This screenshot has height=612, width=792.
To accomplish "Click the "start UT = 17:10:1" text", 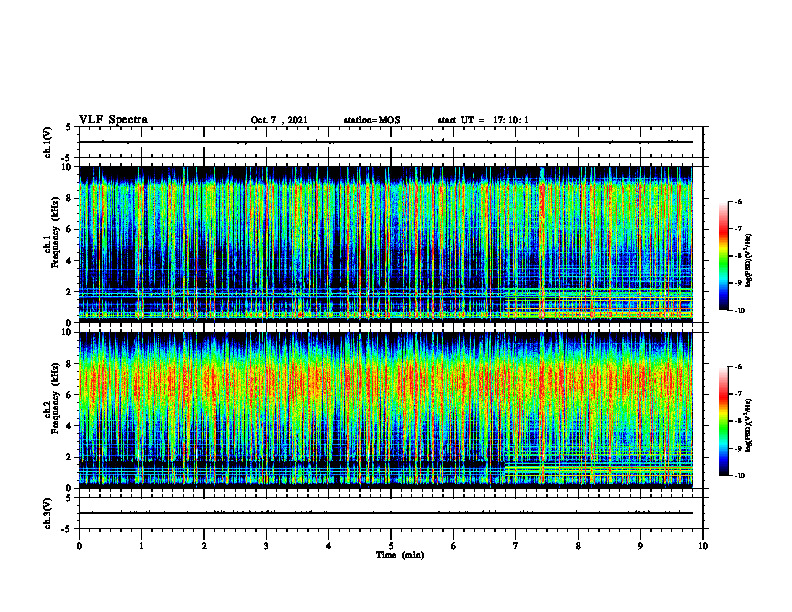I will pyautogui.click(x=483, y=120).
